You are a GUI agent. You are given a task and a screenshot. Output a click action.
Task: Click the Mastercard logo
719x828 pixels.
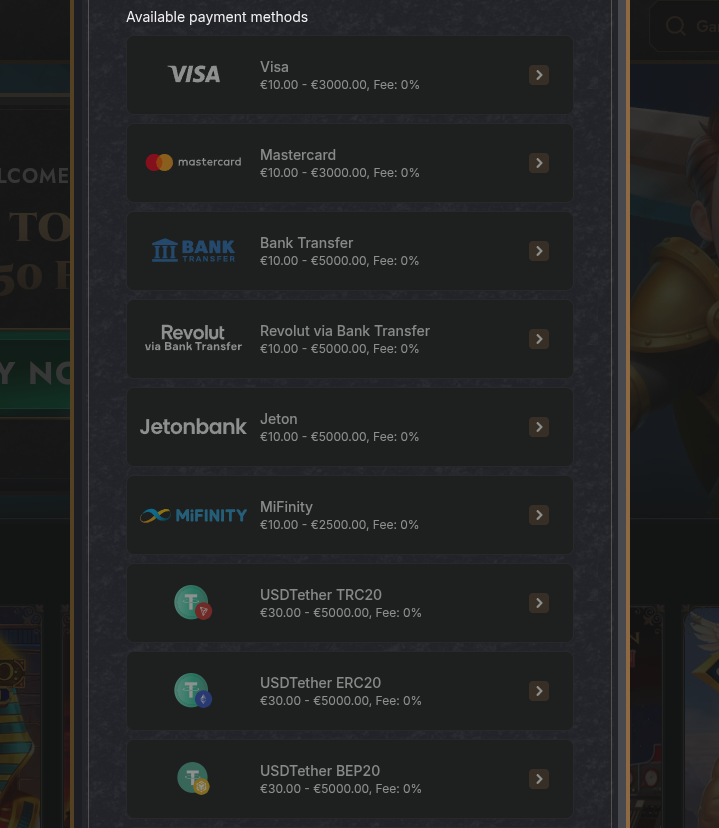[193, 162]
